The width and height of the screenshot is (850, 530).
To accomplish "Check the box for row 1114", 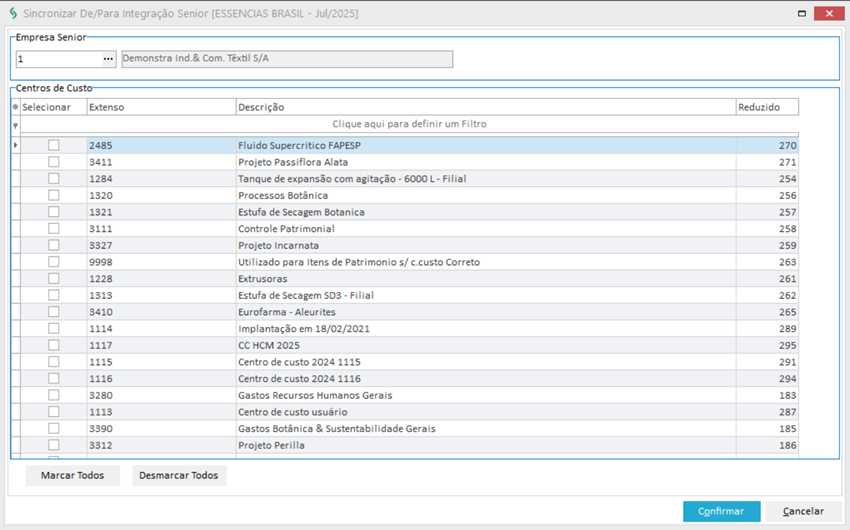I will coord(54,328).
